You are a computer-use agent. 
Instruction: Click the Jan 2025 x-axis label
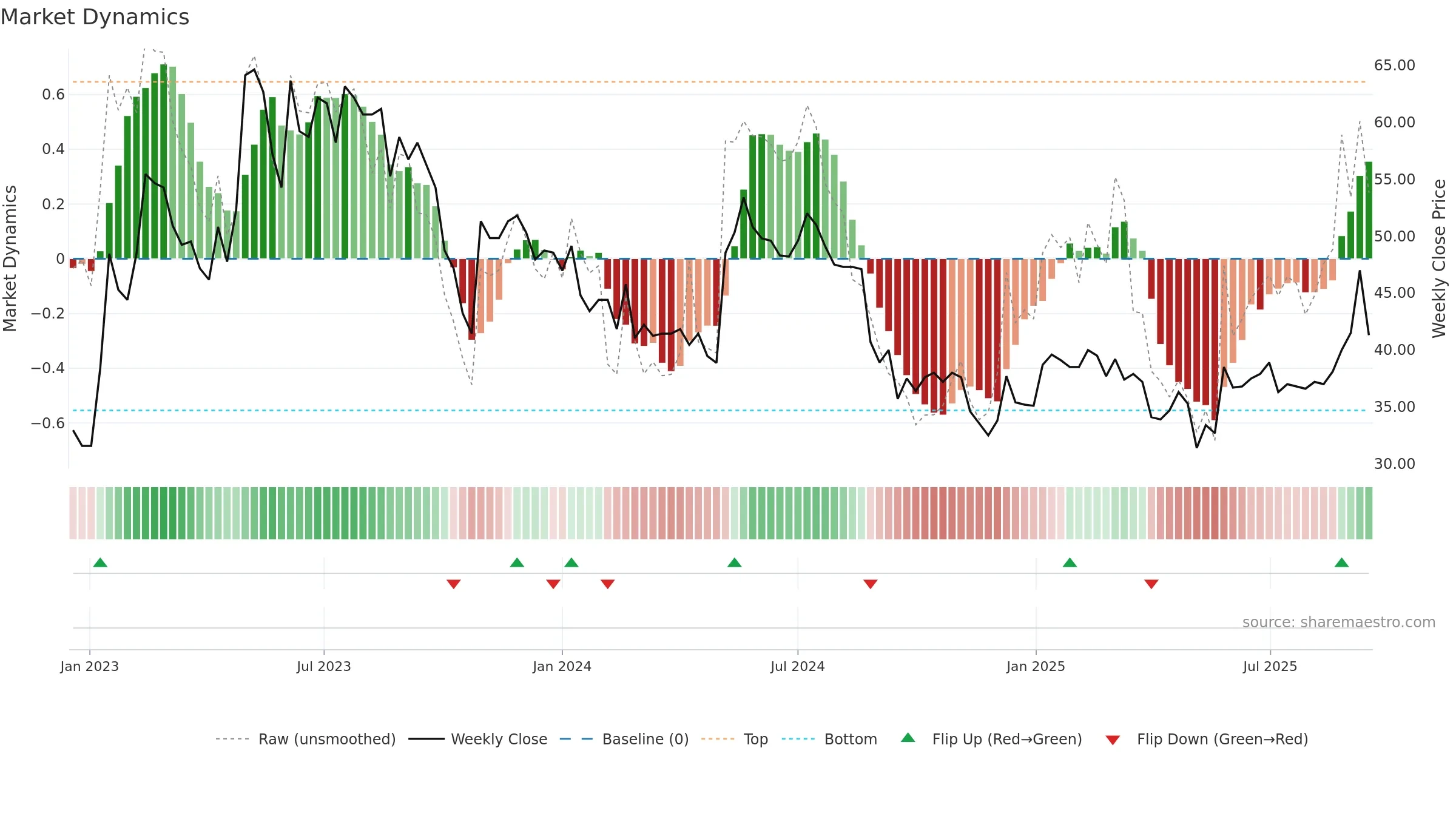tap(1036, 666)
